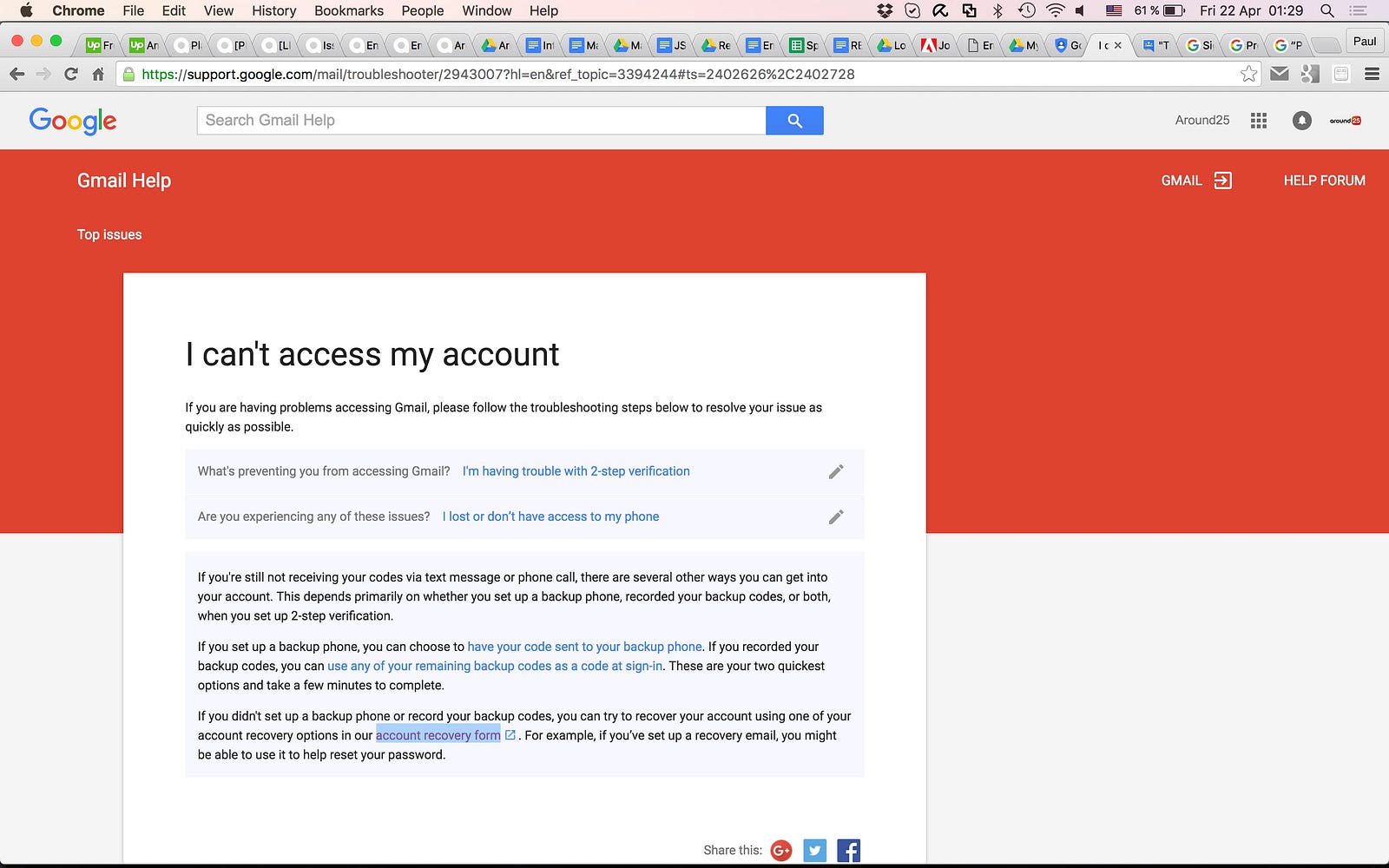Click the Paul profile button
Image resolution: width=1389 pixels, height=868 pixels.
[1365, 41]
